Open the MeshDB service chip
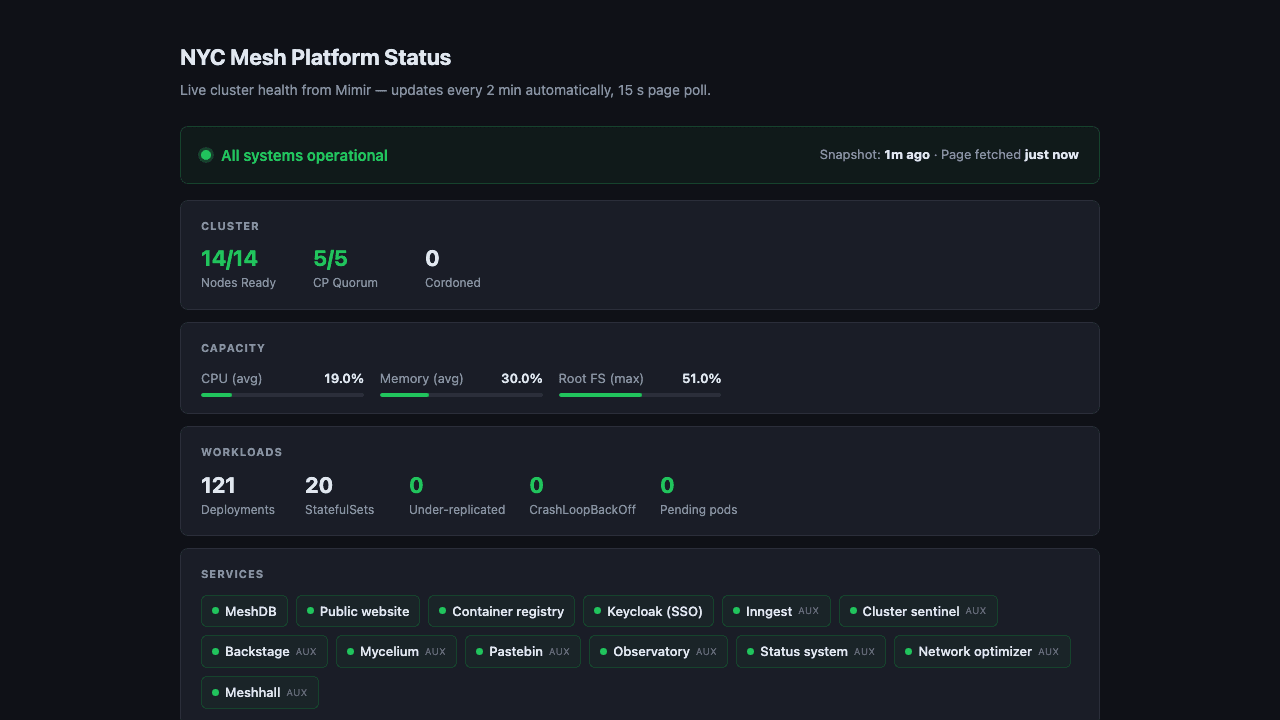Viewport: 1280px width, 720px height. (x=244, y=611)
